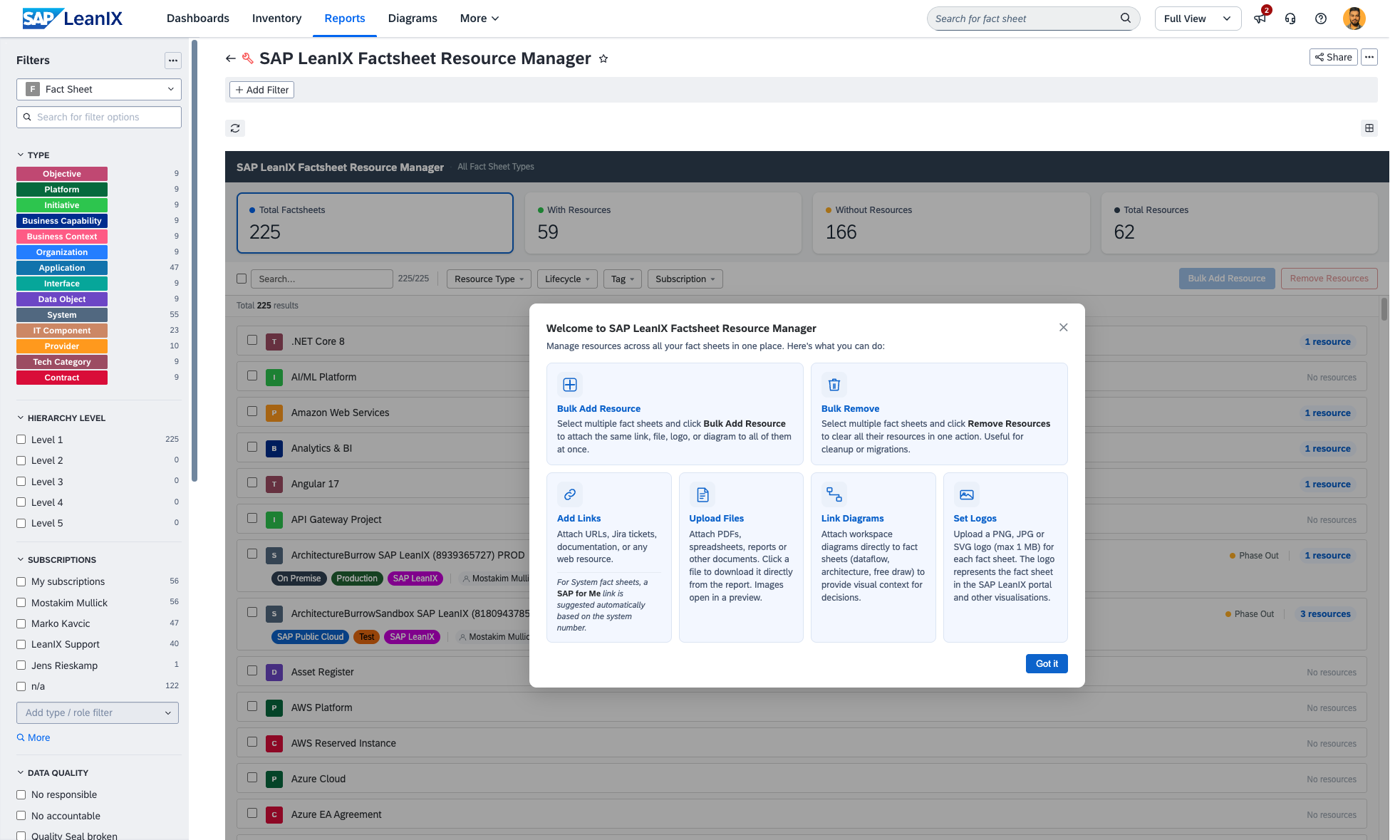
Task: Focus the Search for filter options field
Action: pyautogui.click(x=99, y=118)
